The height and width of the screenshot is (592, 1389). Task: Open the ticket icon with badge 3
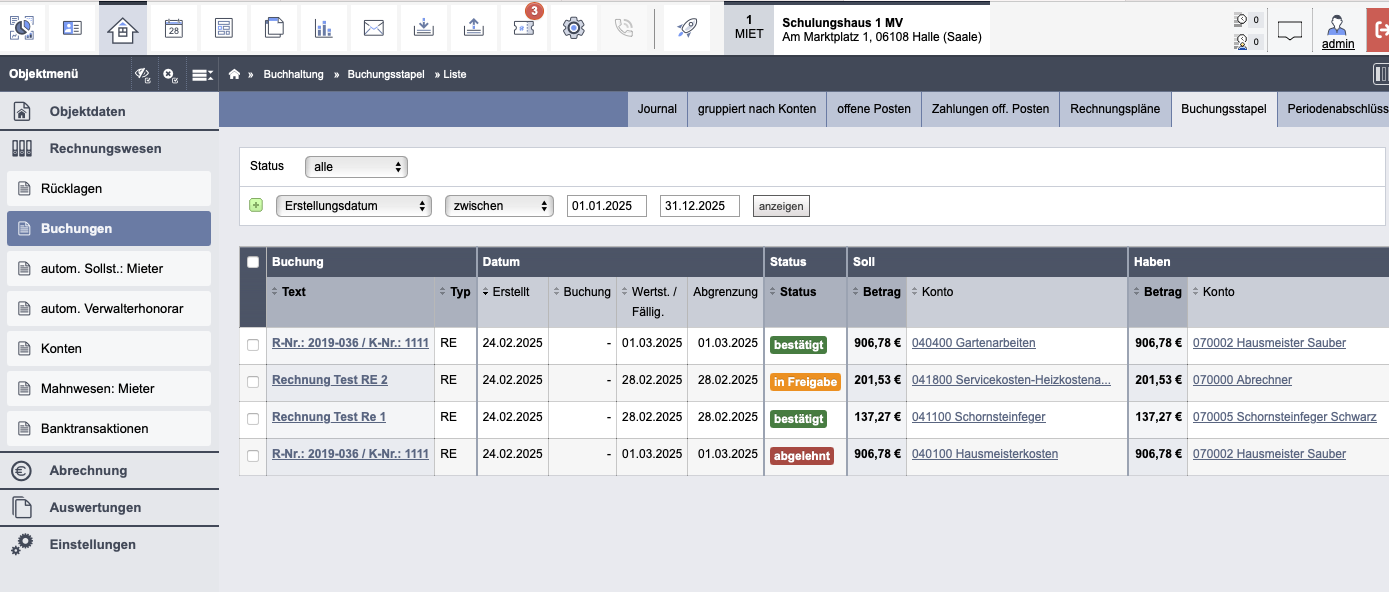pyautogui.click(x=524, y=28)
